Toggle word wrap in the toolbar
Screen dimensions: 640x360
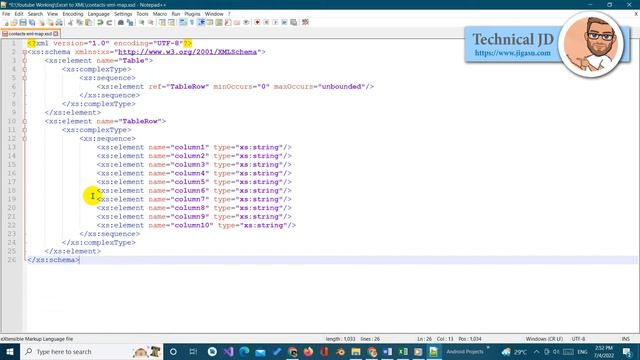pos(183,22)
